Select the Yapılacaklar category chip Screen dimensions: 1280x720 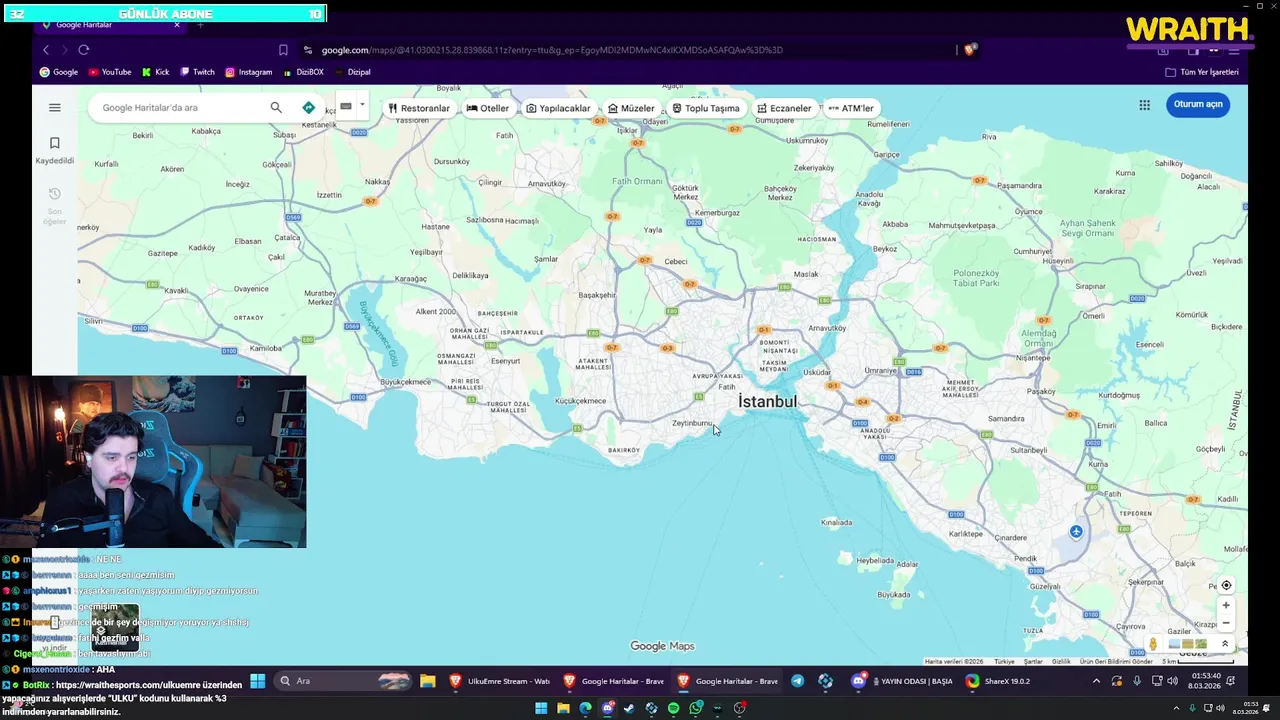click(558, 108)
